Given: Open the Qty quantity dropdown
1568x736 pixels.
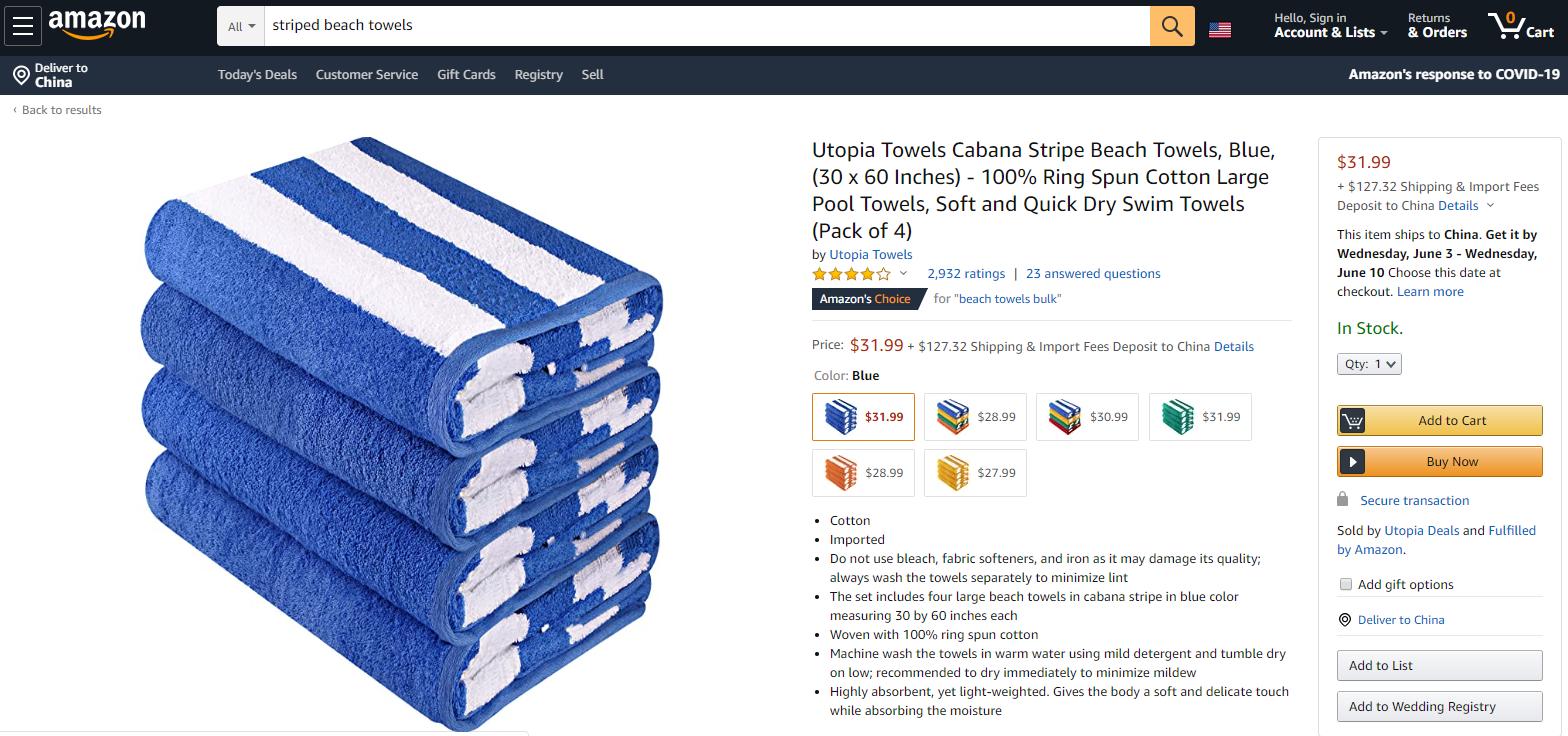Looking at the screenshot, I should click(x=1369, y=364).
